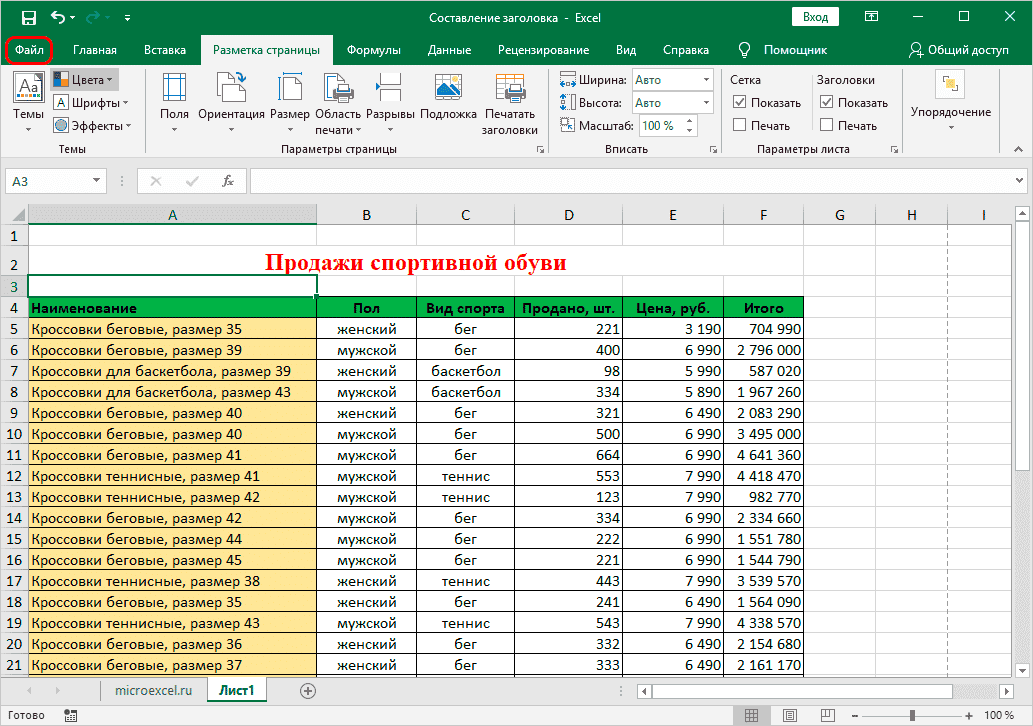Expand the Высота height dropdown
This screenshot has width=1033, height=726.
[706, 103]
